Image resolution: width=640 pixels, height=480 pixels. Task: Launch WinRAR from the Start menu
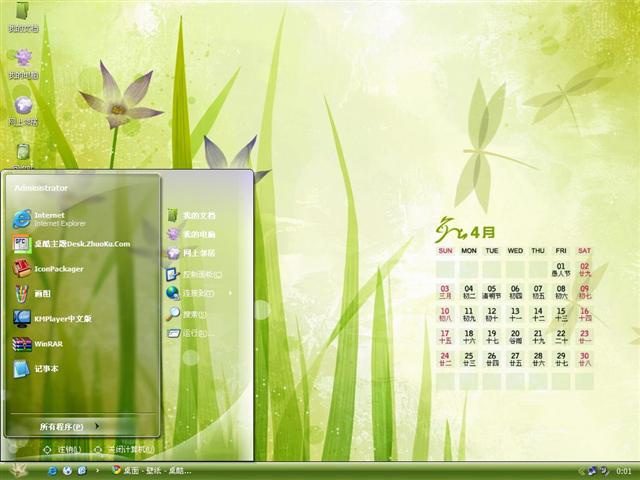pos(38,344)
